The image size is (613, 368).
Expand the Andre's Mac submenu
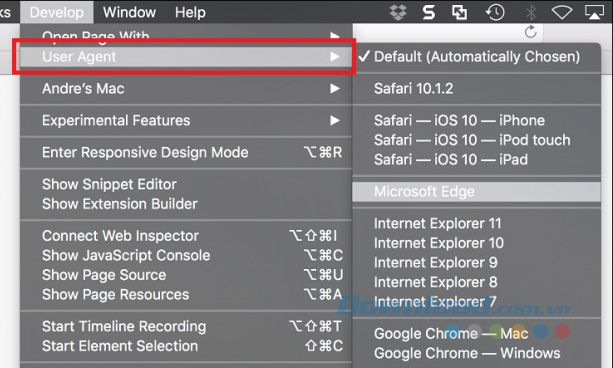tap(186, 89)
